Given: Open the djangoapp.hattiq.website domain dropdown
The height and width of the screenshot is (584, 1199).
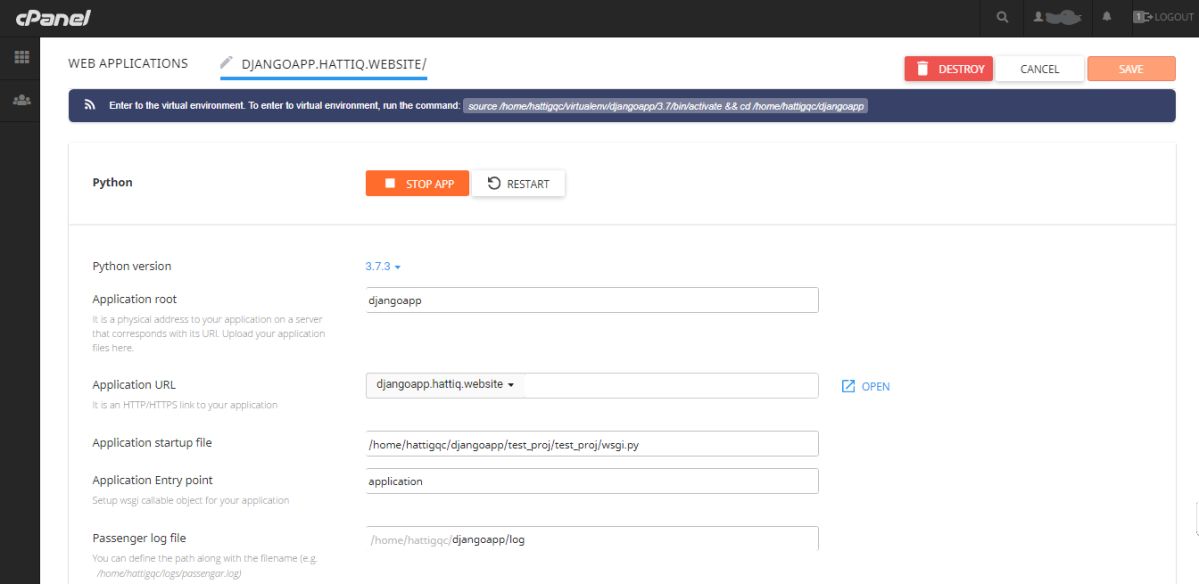Looking at the screenshot, I should click(x=444, y=384).
